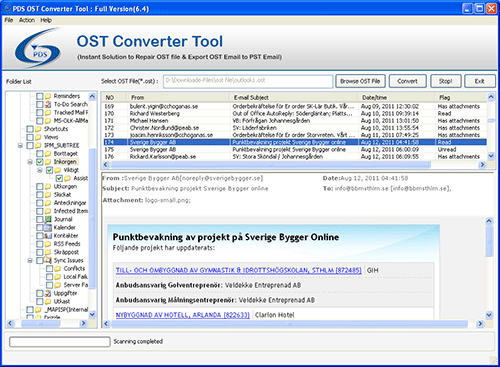Enable the Skräppost folder checkbox
The image size is (500, 367).
[40, 252]
